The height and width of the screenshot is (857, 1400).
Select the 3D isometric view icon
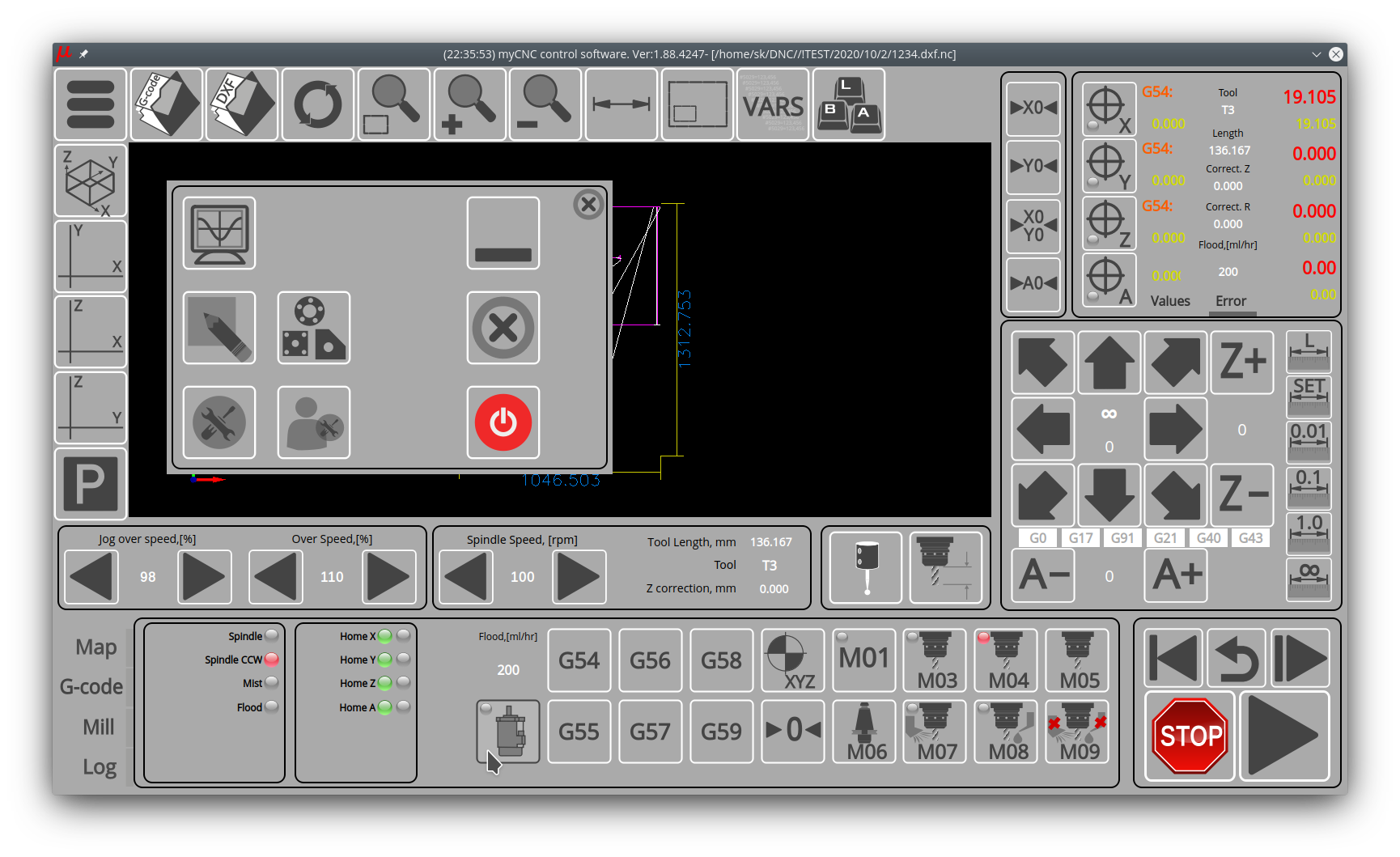[x=91, y=180]
